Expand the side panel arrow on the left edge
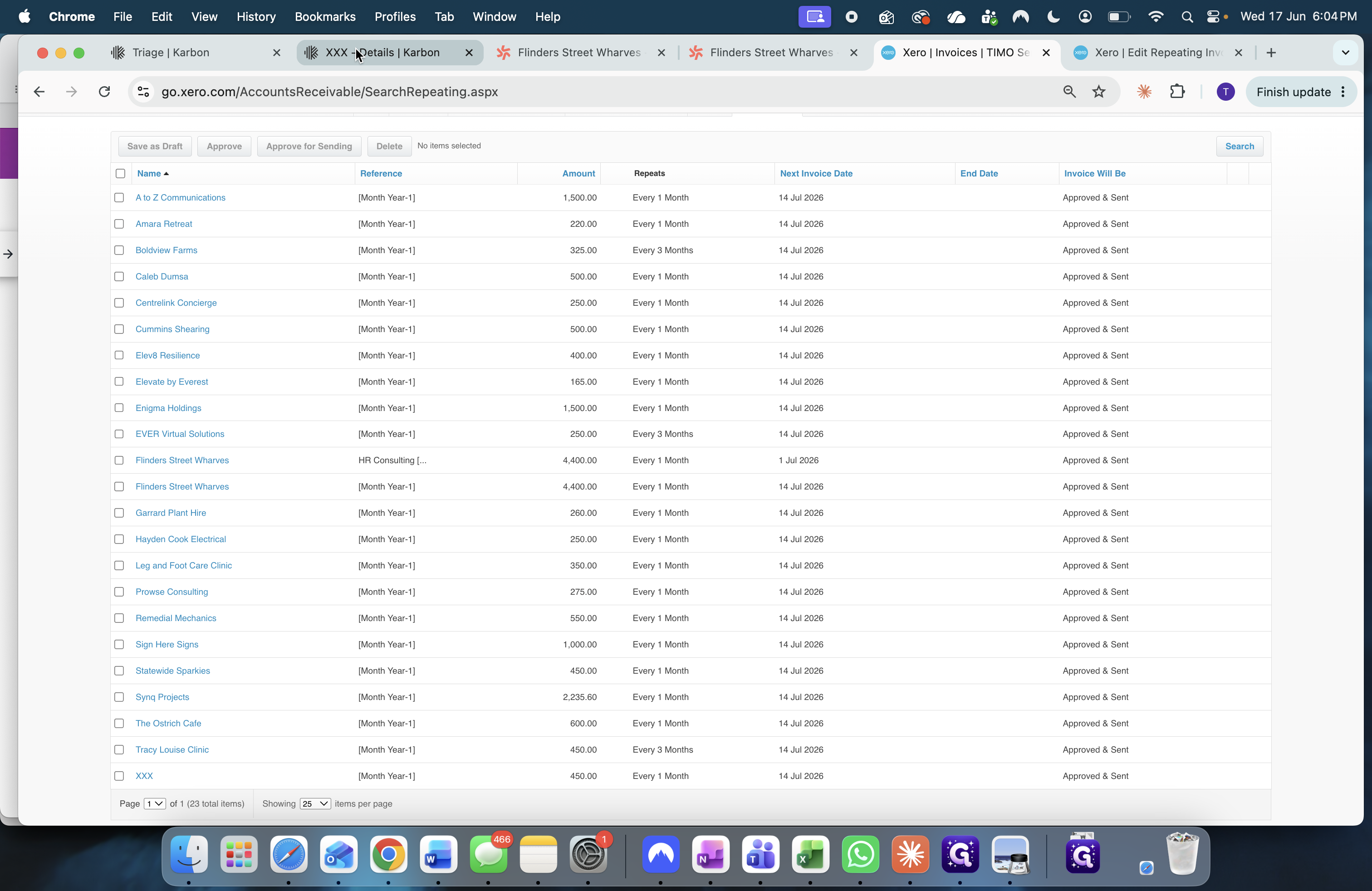1372x891 pixels. pos(8,254)
